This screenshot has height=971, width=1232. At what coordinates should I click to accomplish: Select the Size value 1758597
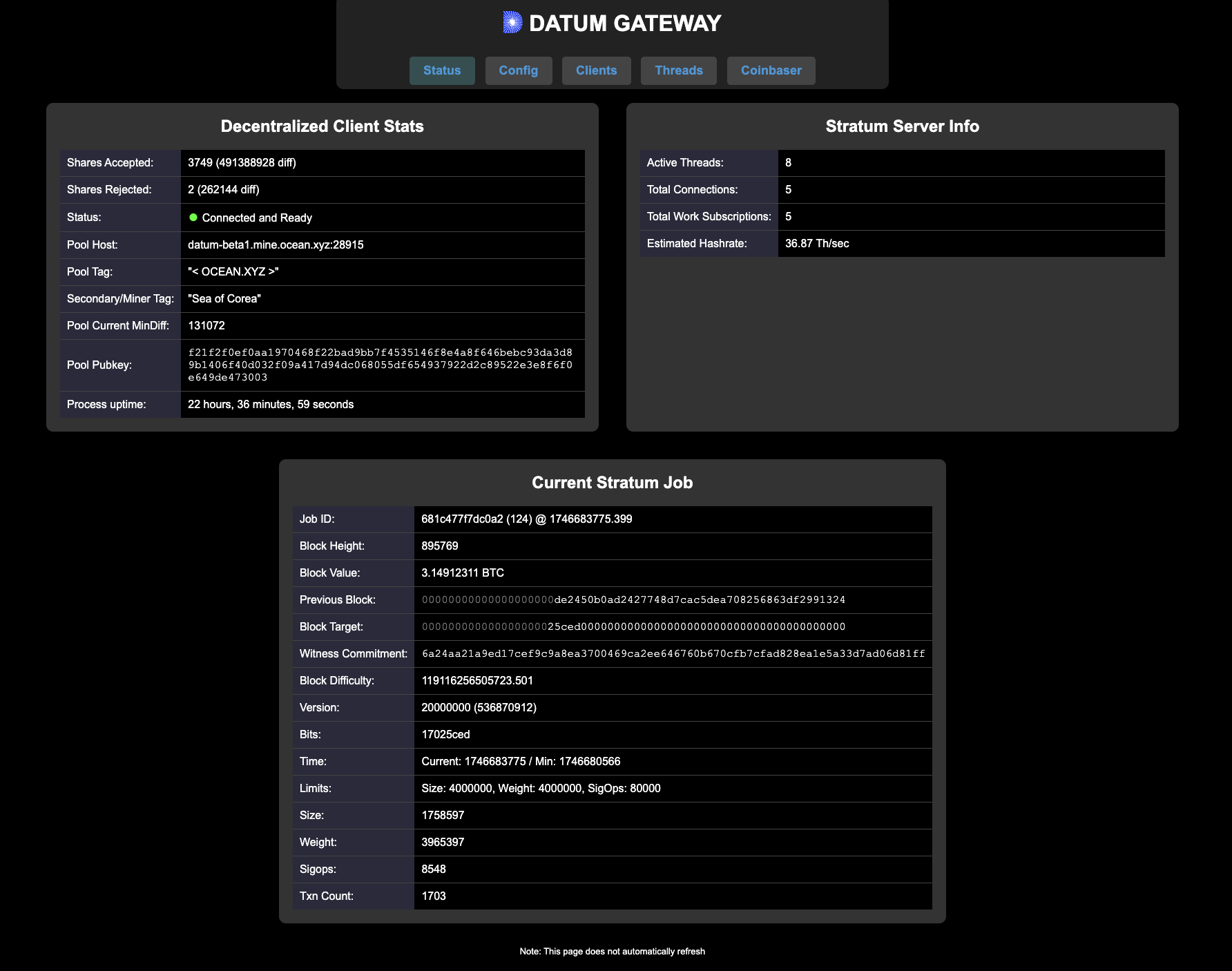click(x=443, y=816)
